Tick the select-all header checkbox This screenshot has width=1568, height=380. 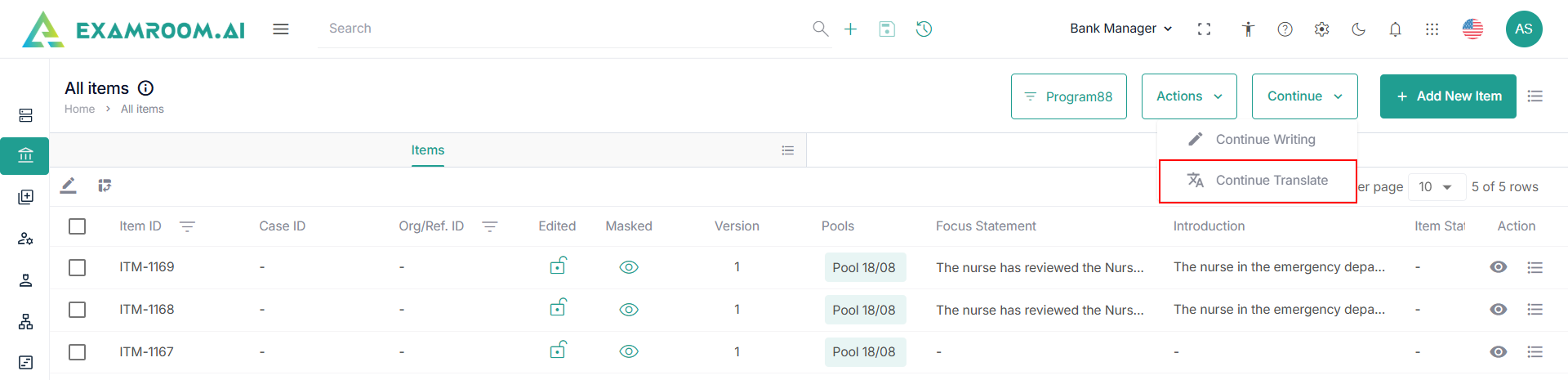[x=78, y=226]
